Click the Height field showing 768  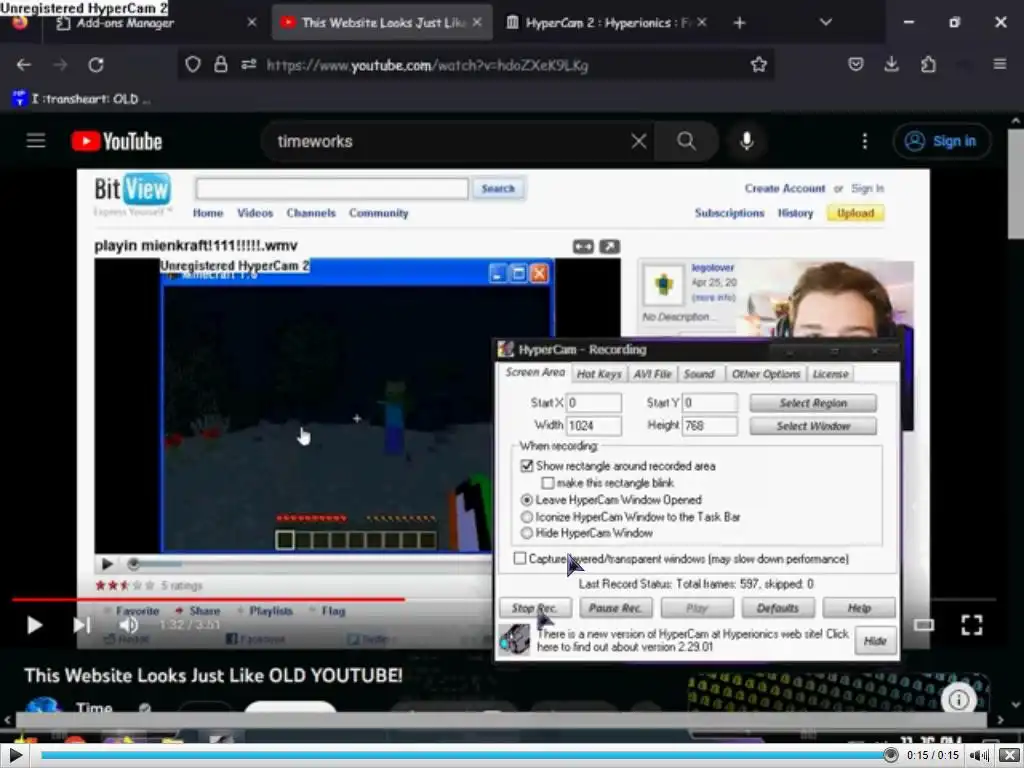pyautogui.click(x=710, y=426)
